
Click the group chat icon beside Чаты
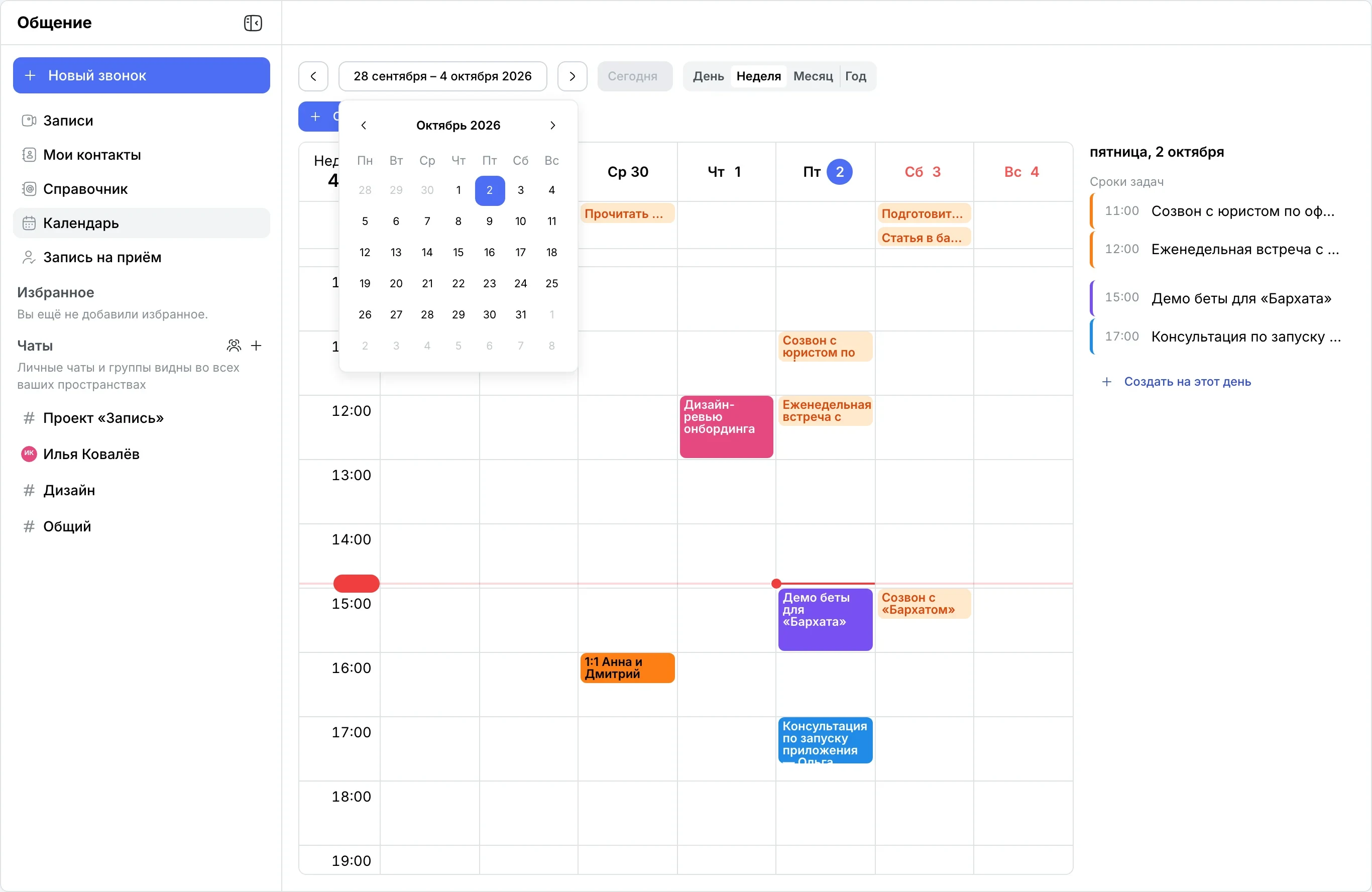(234, 346)
